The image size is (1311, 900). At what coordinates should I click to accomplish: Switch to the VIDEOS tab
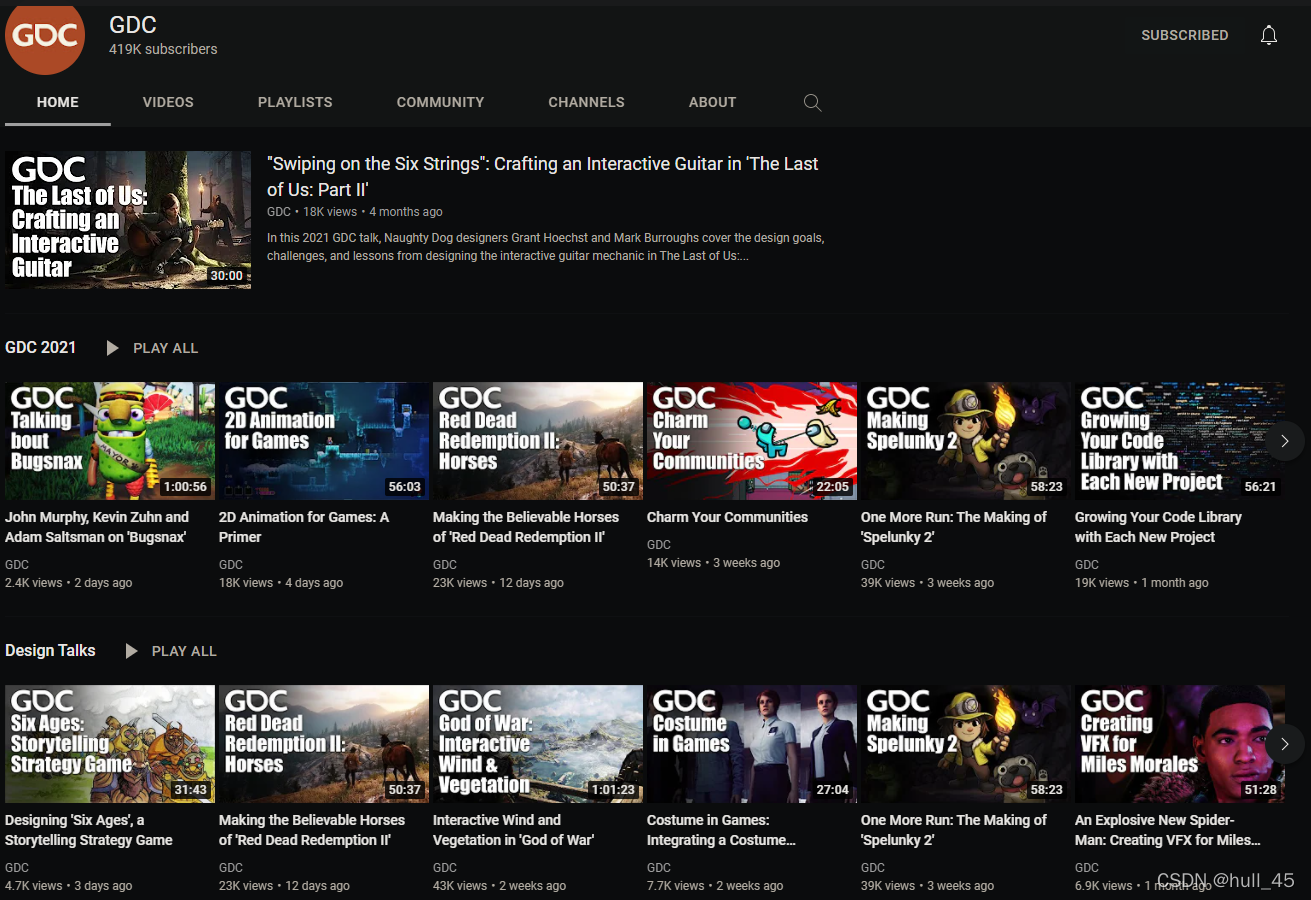click(x=168, y=102)
